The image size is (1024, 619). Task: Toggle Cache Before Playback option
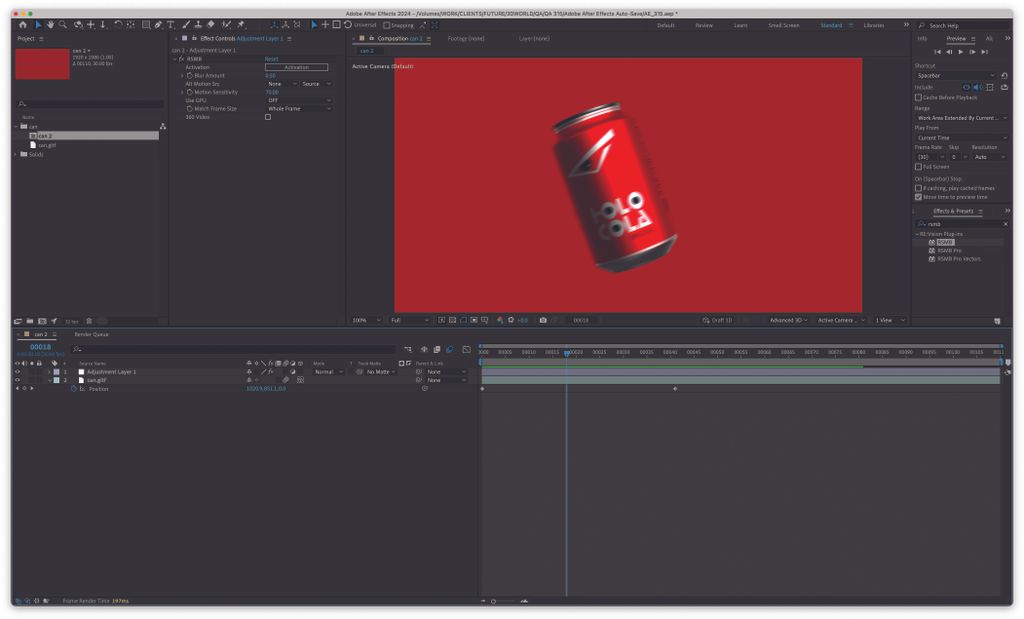point(918,97)
